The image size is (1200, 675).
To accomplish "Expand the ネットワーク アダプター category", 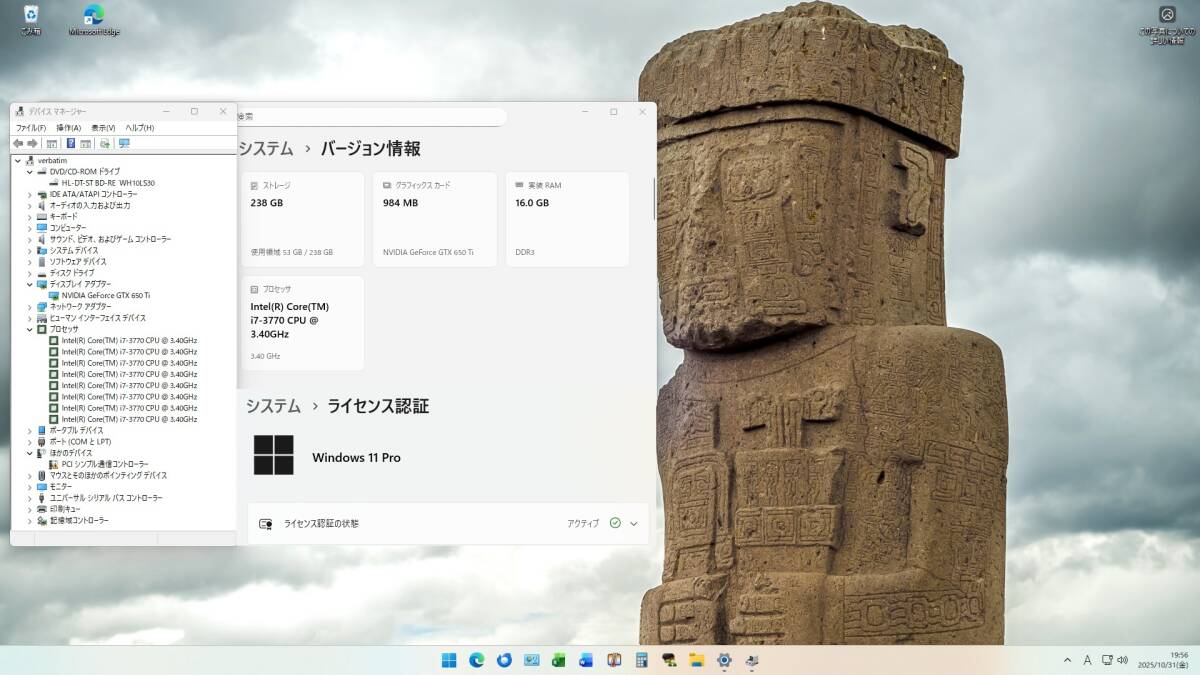I will pyautogui.click(x=30, y=307).
